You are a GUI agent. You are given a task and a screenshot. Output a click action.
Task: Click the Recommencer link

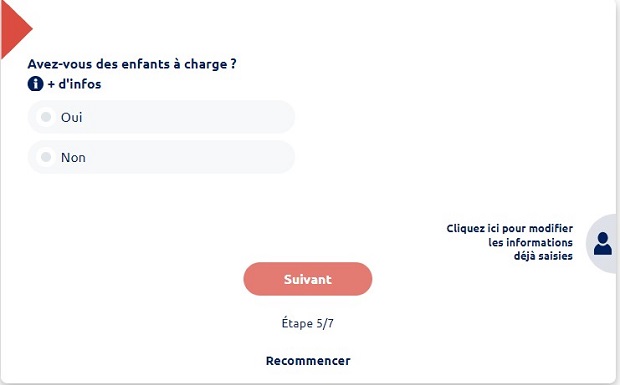308,361
